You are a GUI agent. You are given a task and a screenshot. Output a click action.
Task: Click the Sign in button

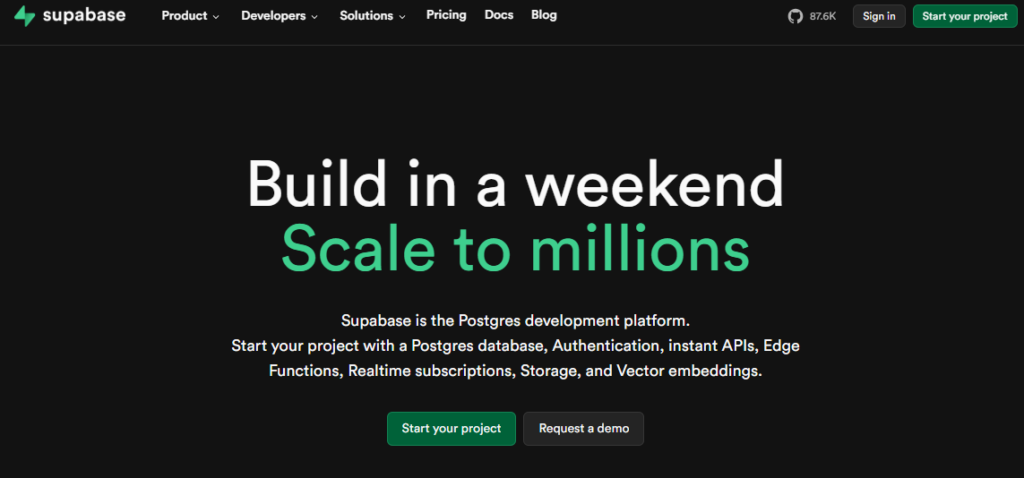pos(879,16)
